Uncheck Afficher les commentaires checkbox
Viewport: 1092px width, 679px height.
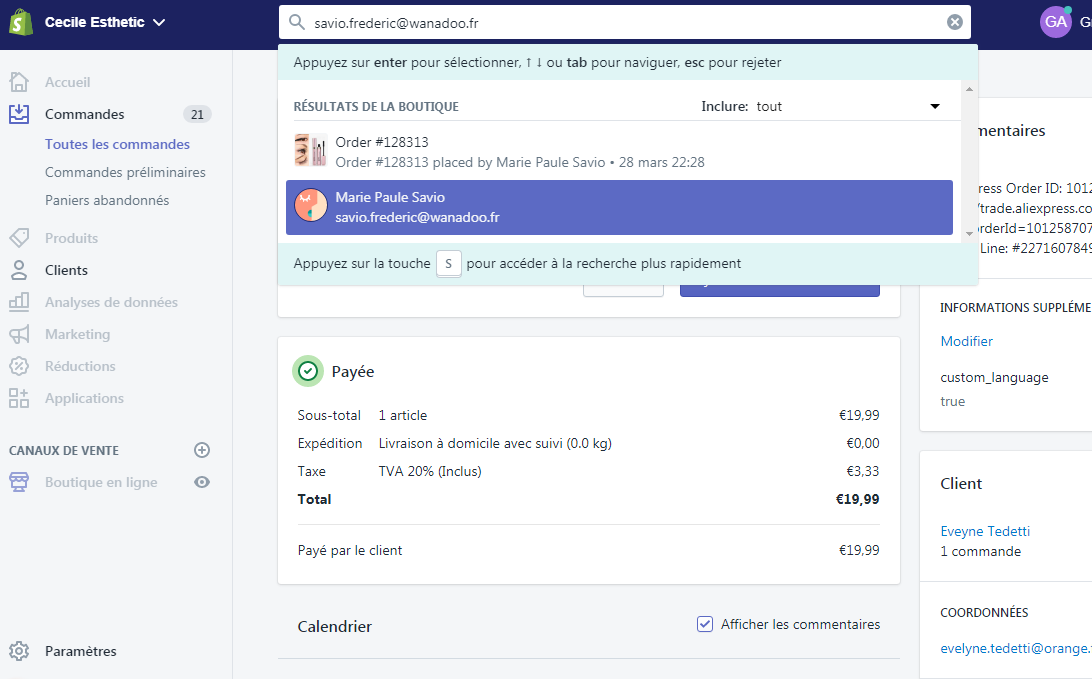(705, 624)
